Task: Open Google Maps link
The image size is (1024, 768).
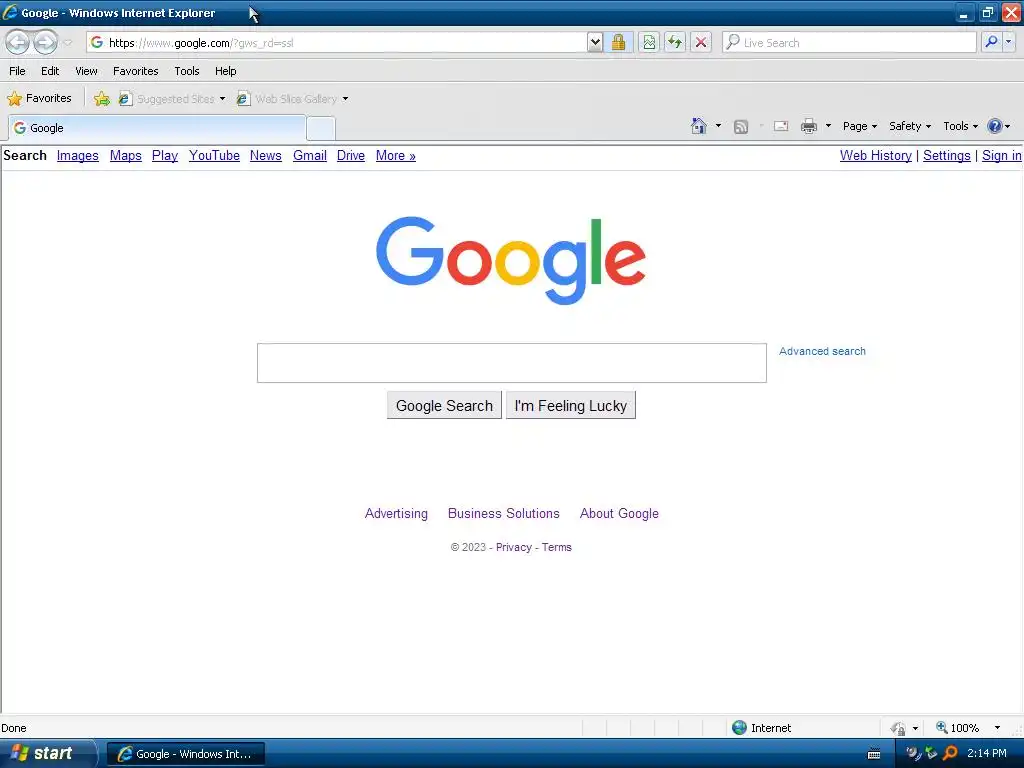Action: [x=125, y=155]
